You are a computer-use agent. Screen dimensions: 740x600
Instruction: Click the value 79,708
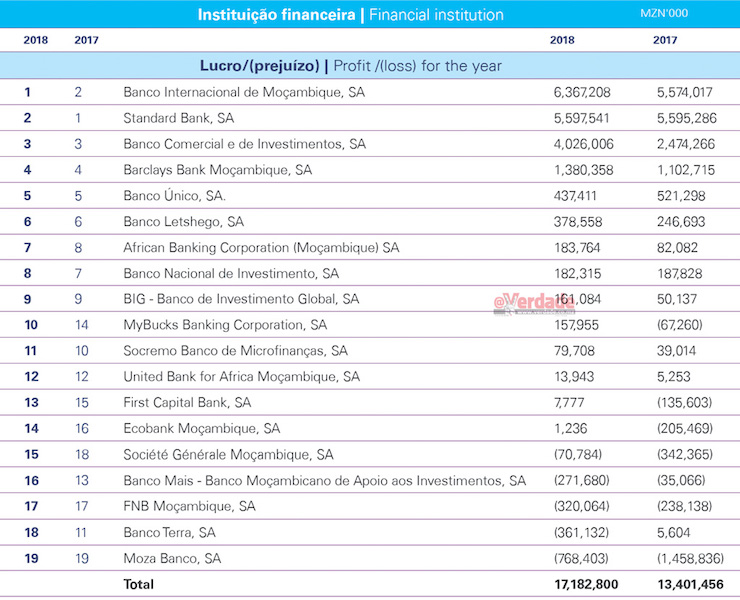point(574,351)
